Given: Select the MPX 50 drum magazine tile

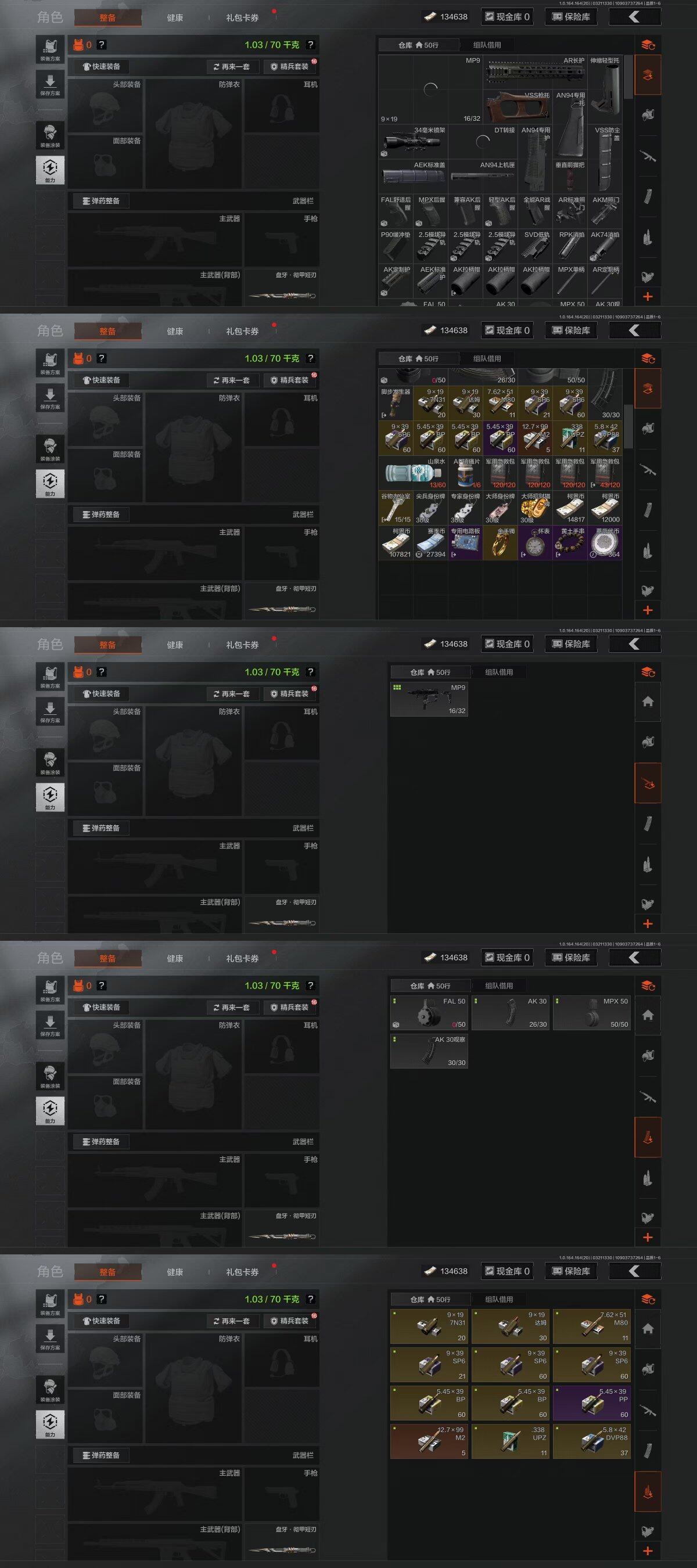Looking at the screenshot, I should point(591,1013).
